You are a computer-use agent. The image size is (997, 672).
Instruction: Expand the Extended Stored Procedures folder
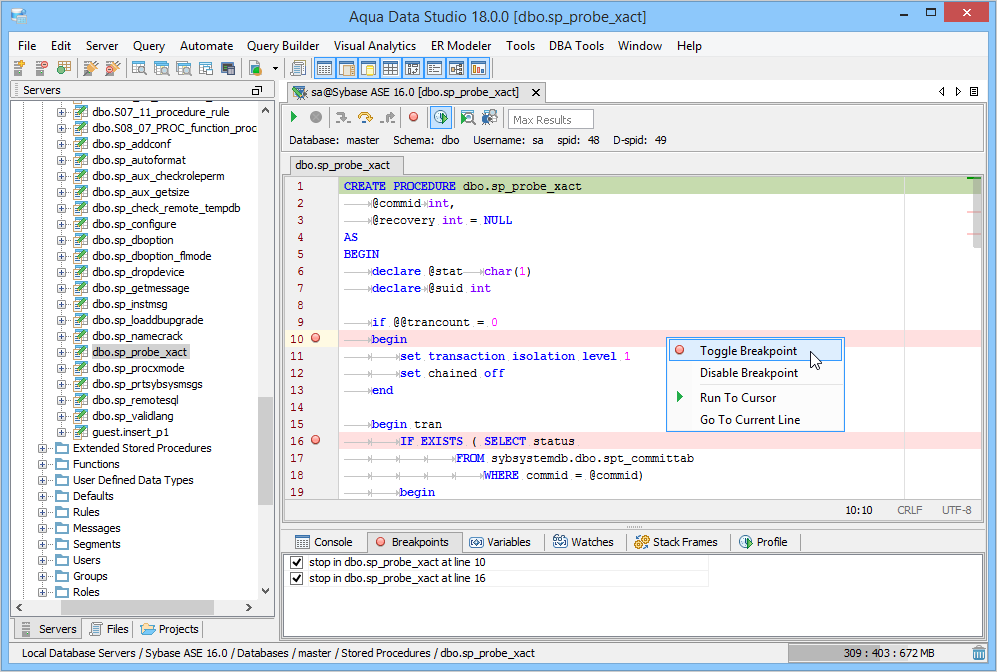click(x=43, y=448)
